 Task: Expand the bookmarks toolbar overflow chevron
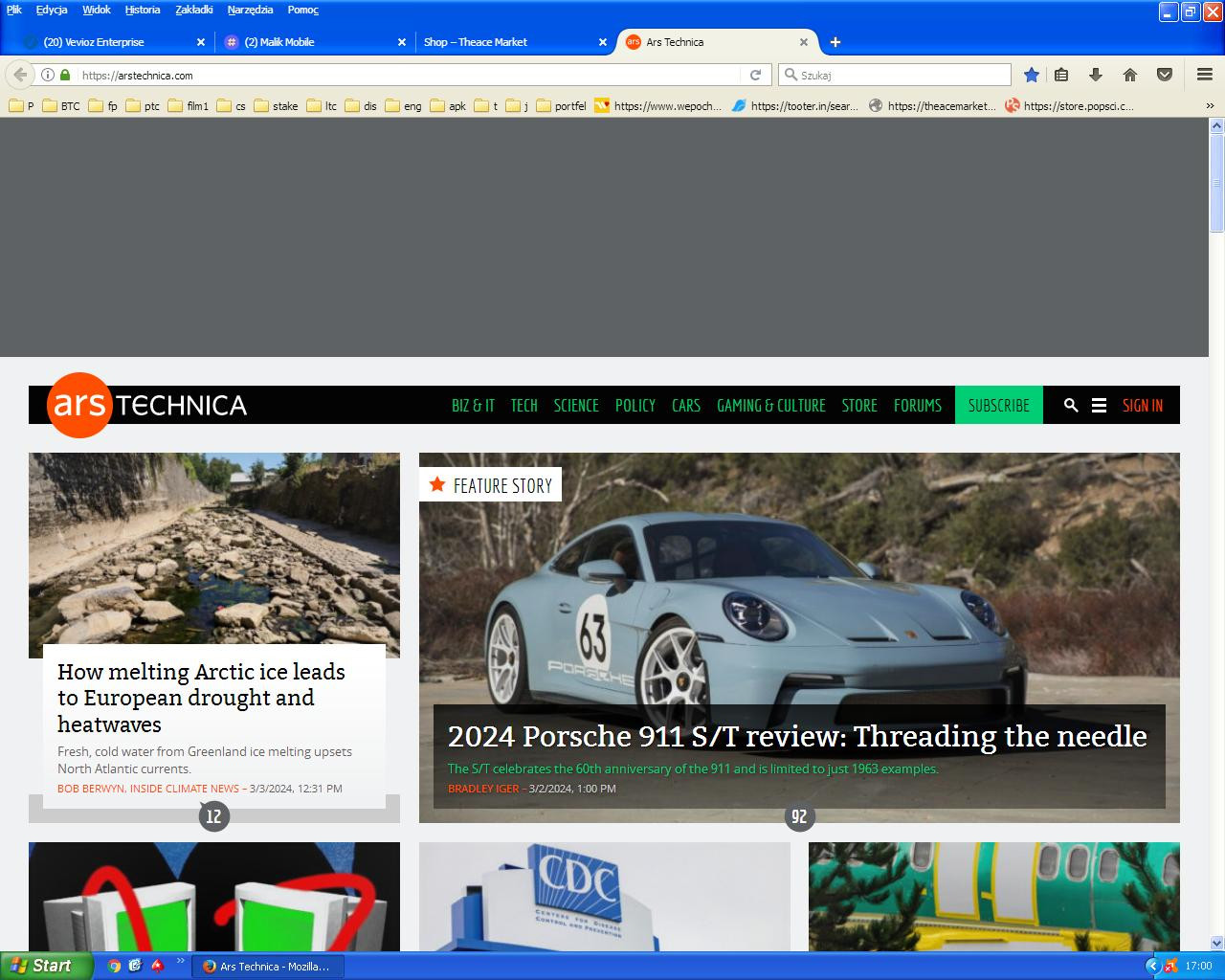coord(1210,106)
